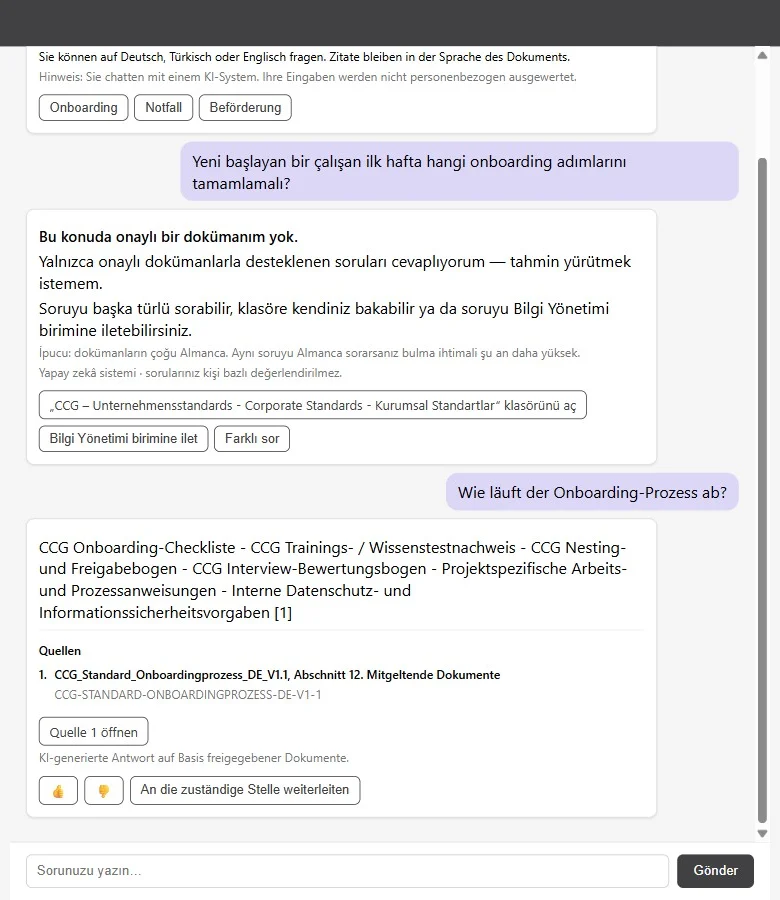780x900 pixels.
Task: Click the scrollbar up arrow
Action: (762, 55)
